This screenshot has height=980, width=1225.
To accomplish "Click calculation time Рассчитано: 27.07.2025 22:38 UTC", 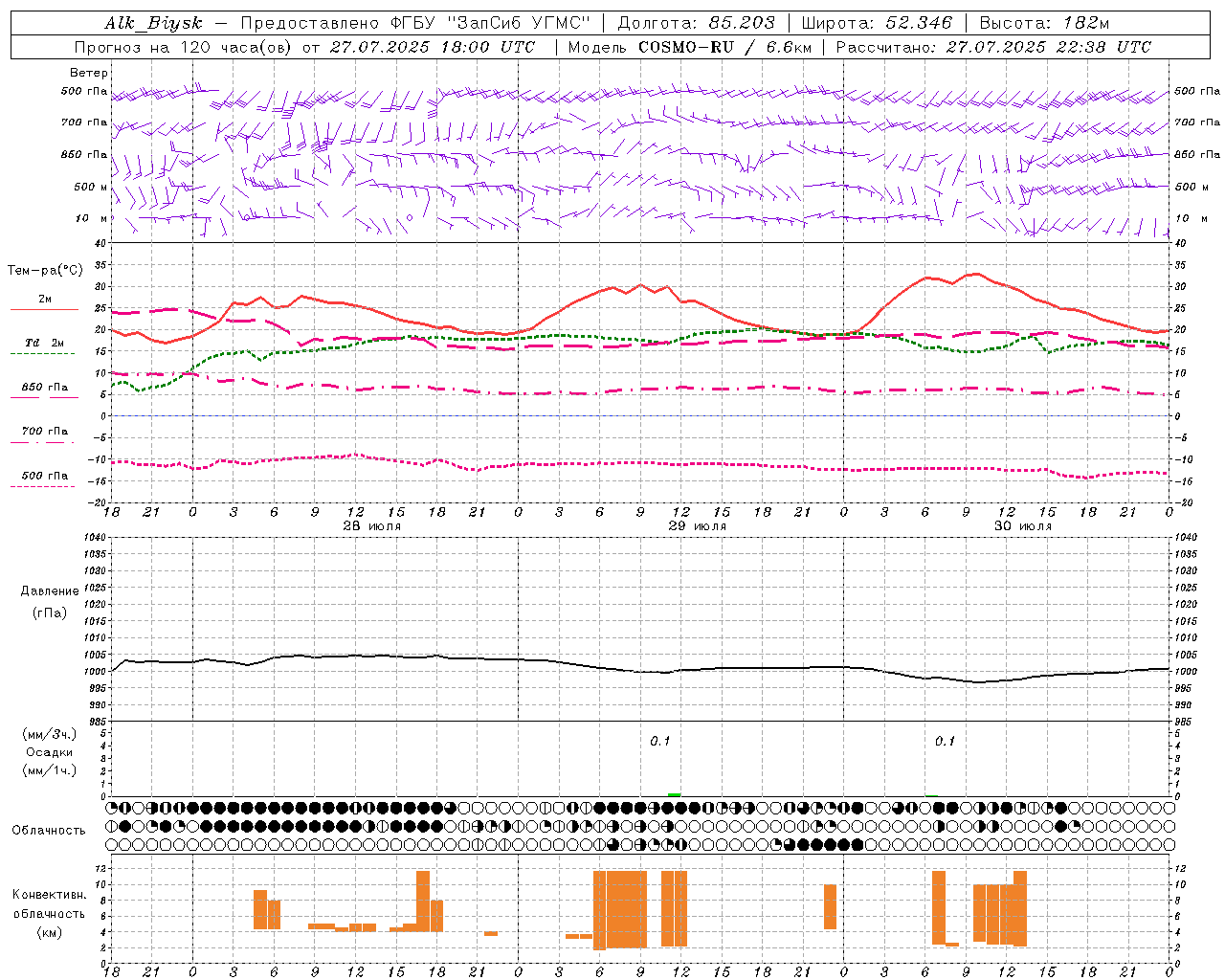I will 993,47.
